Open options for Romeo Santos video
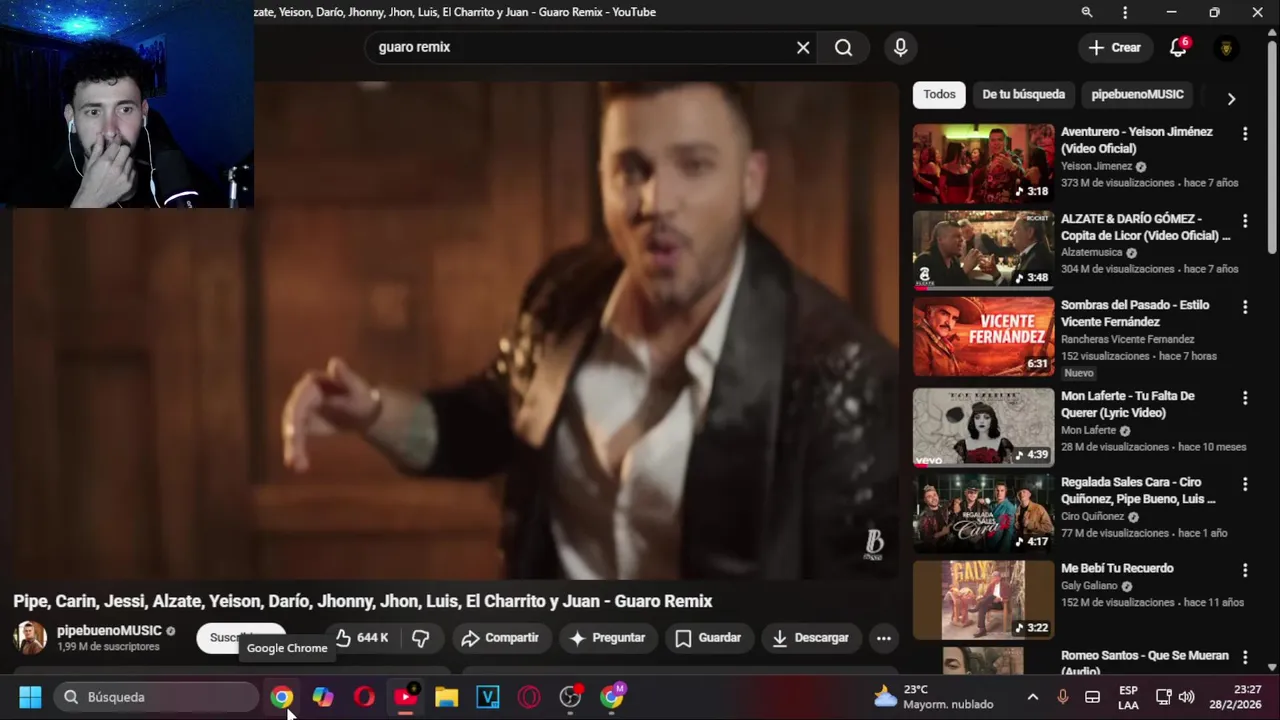1280x720 pixels. coord(1245,657)
